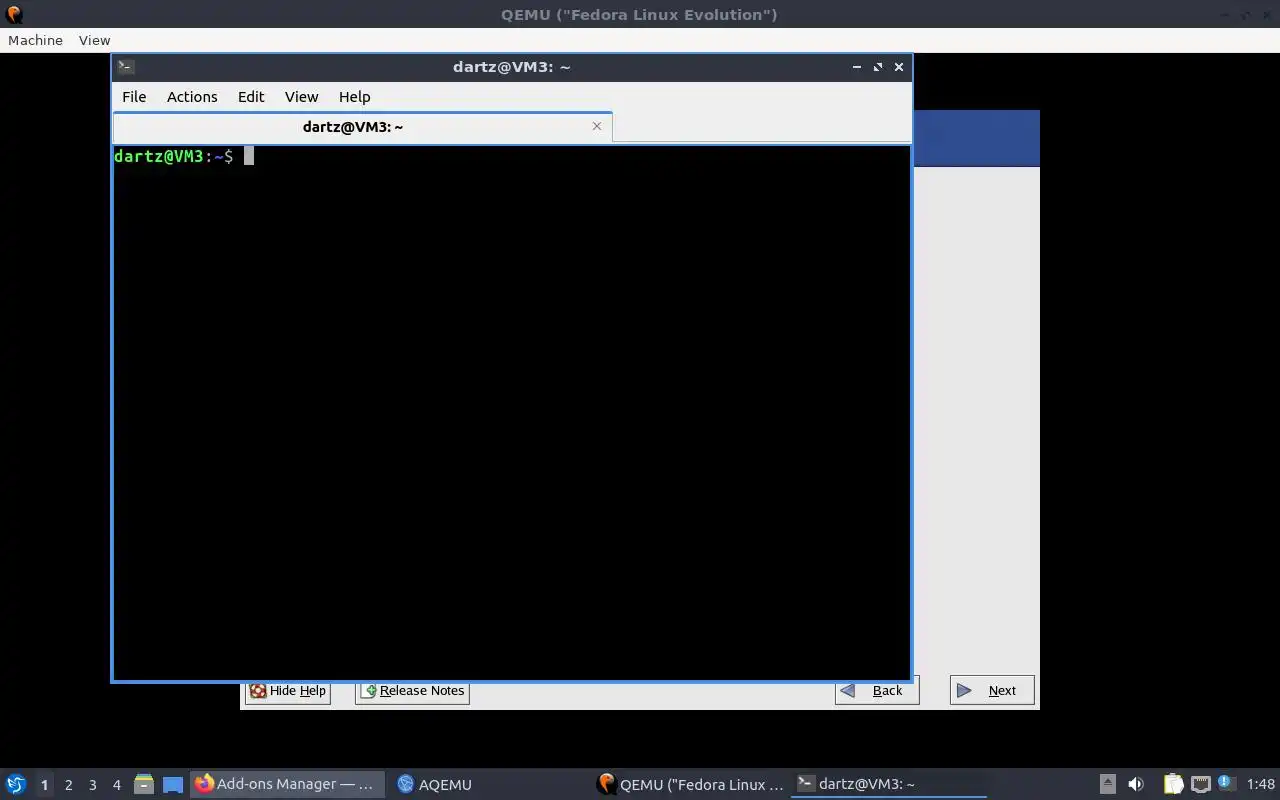The width and height of the screenshot is (1280, 800).
Task: Click the 1:48 panel clock
Action: (1261, 785)
